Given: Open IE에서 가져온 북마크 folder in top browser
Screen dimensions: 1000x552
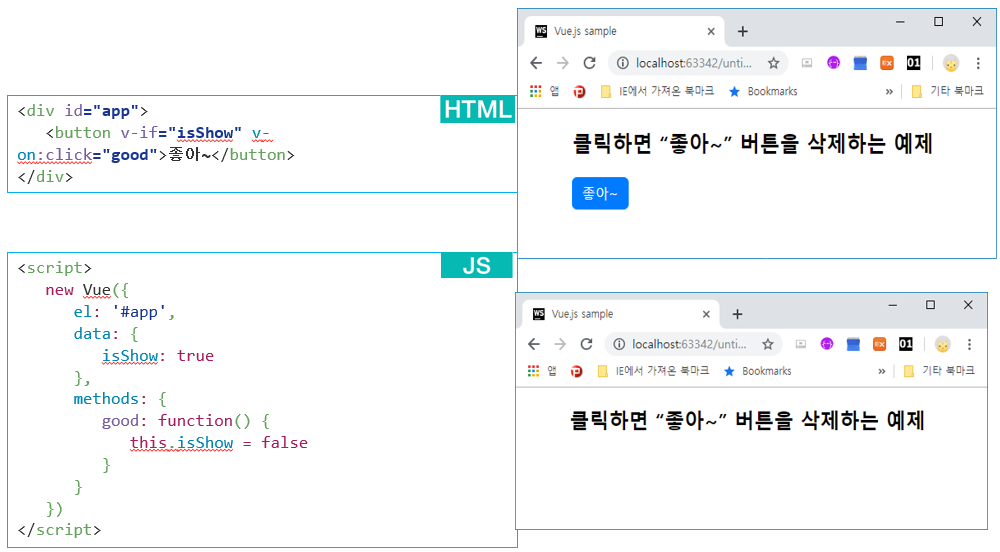Looking at the screenshot, I should 658,91.
